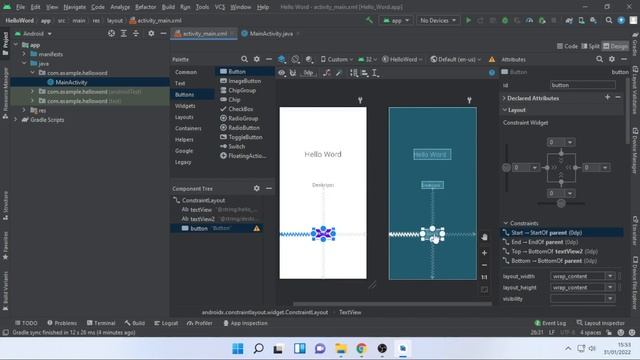
Task: Collapse the Layout section in Attributes
Action: (x=504, y=110)
